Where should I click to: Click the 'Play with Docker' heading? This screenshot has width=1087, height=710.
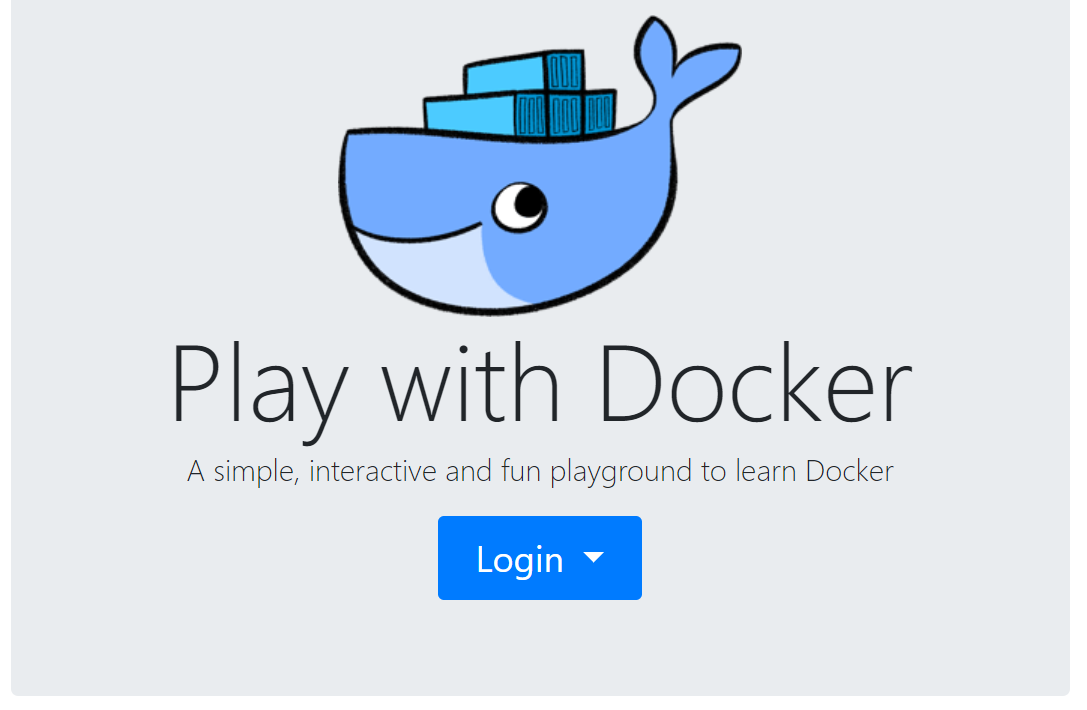click(540, 380)
